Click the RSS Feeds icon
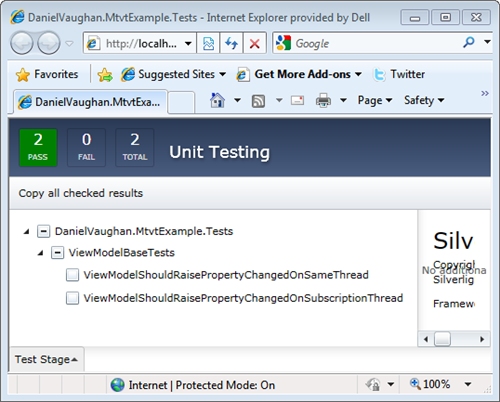Image resolution: width=500 pixels, height=402 pixels. [258, 101]
